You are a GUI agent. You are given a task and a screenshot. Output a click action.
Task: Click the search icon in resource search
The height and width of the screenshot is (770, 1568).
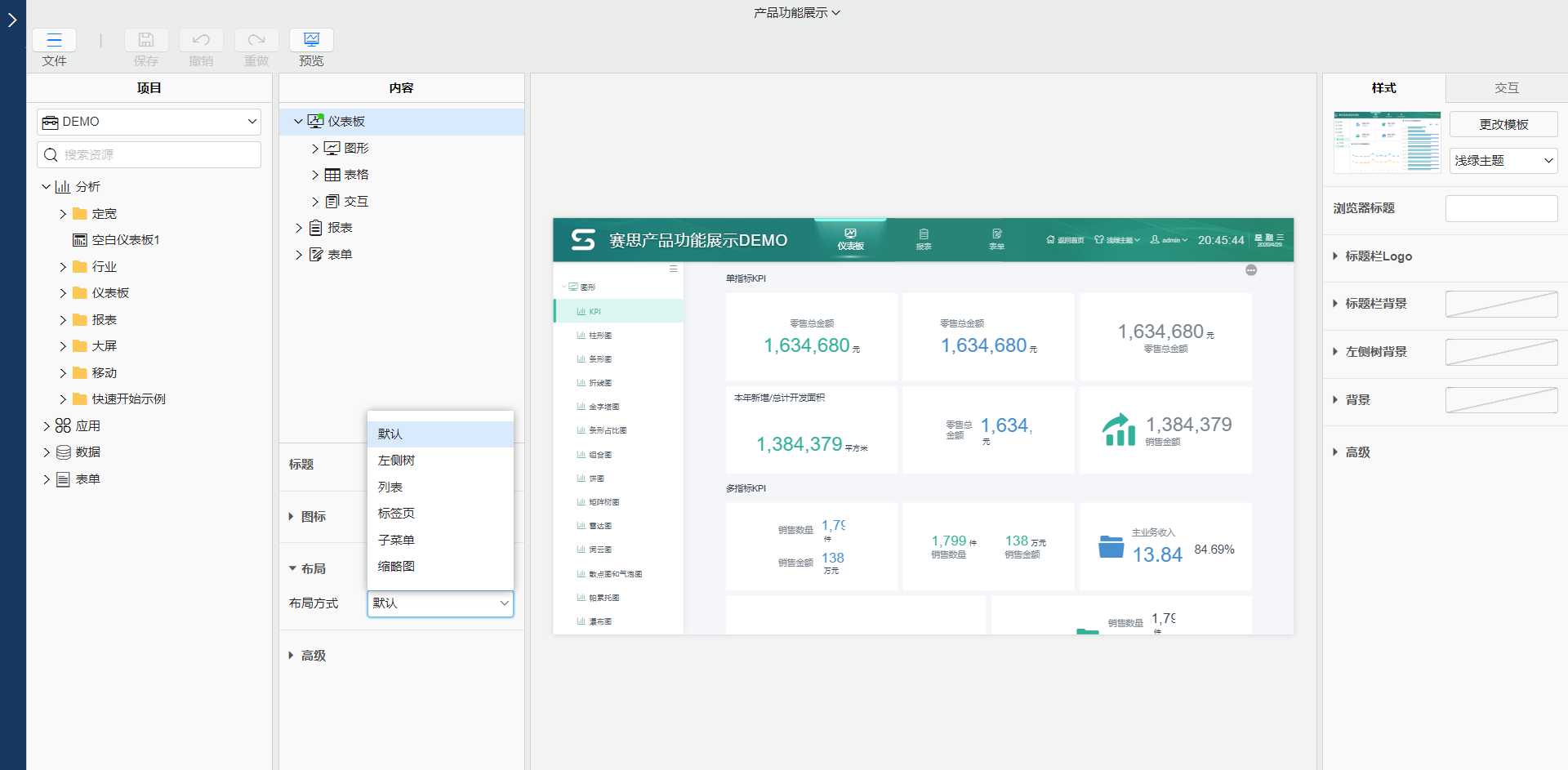[51, 155]
